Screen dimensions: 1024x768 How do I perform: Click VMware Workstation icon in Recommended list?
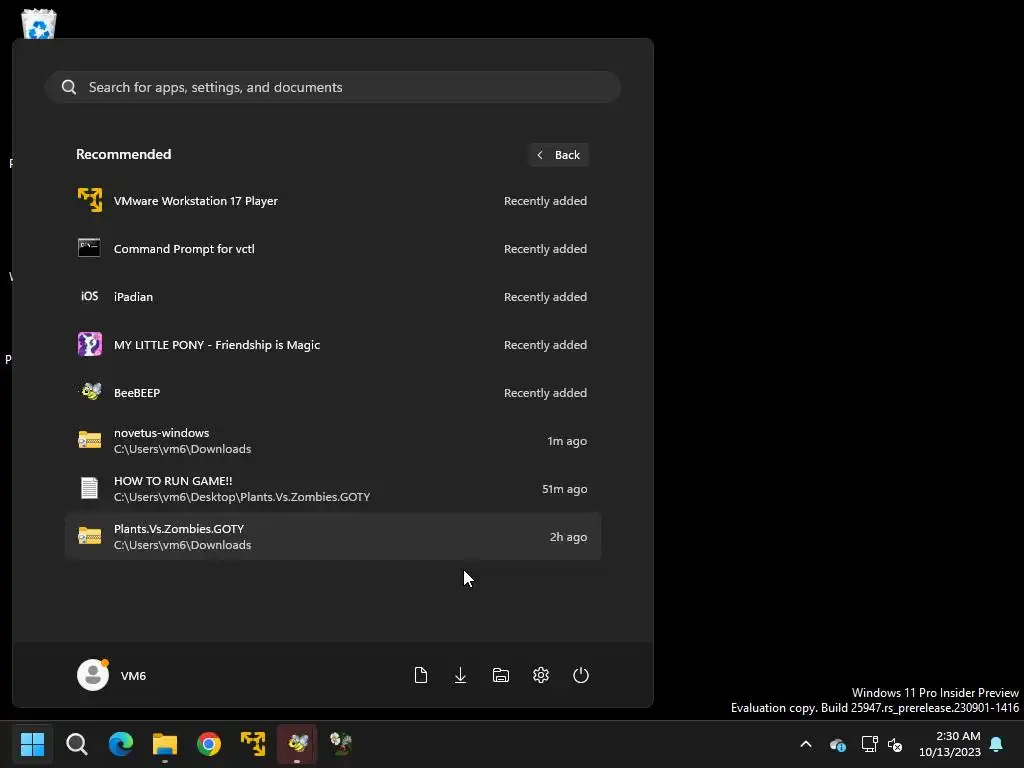[89, 200]
